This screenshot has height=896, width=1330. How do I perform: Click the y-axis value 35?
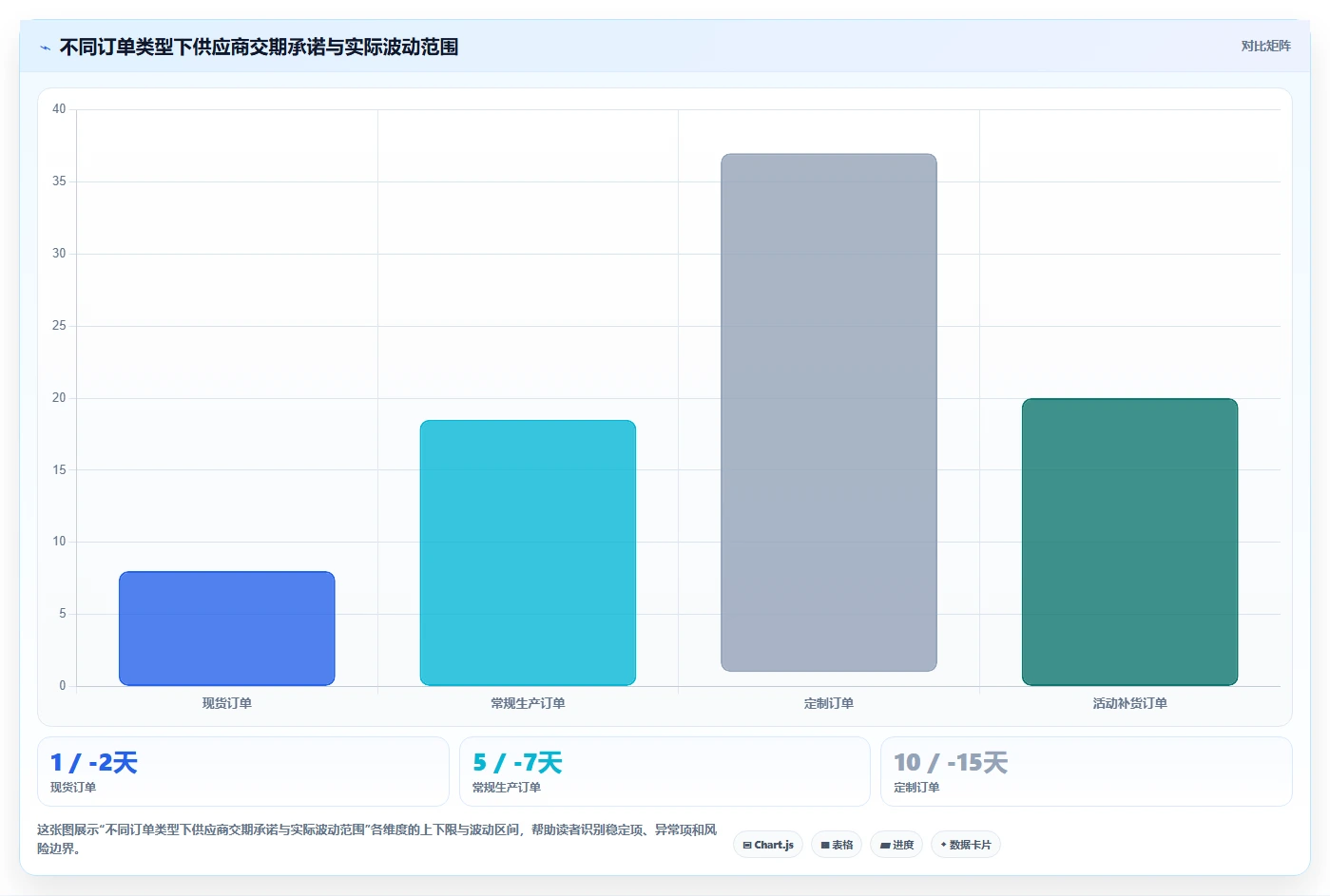pyautogui.click(x=59, y=181)
